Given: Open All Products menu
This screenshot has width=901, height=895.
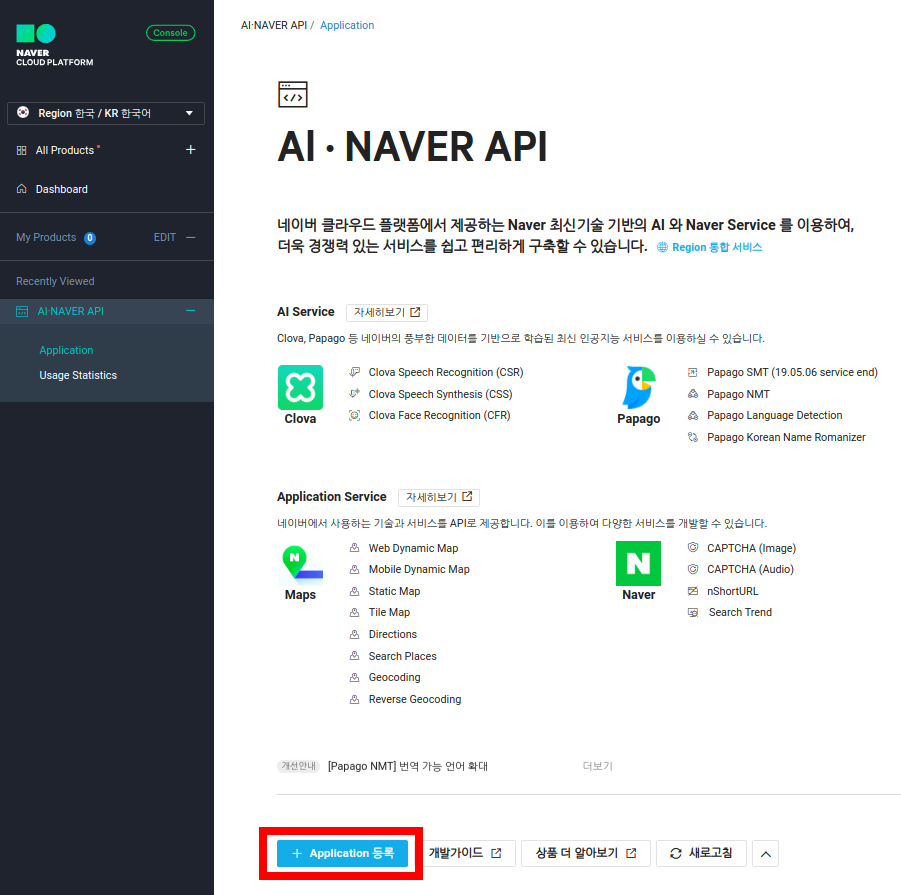Looking at the screenshot, I should tap(64, 150).
